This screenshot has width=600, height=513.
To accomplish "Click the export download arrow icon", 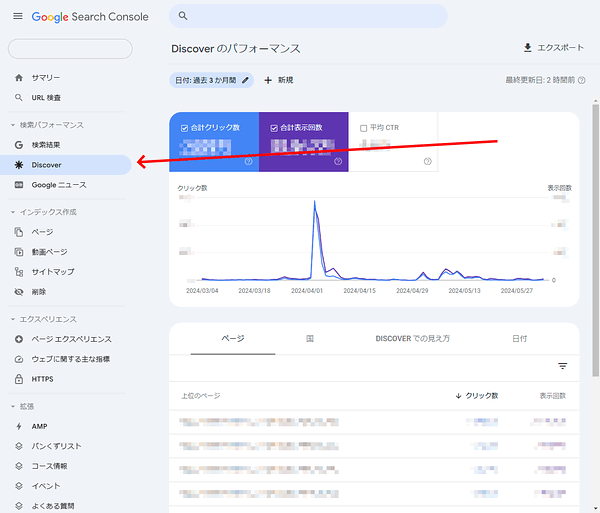I will click(x=528, y=48).
